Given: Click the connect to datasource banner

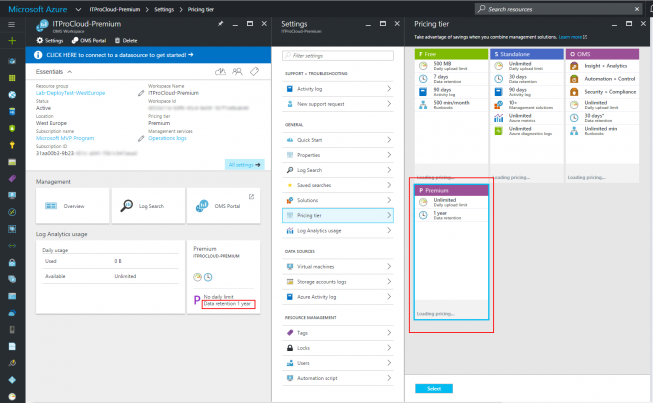Looking at the screenshot, I should pyautogui.click(x=148, y=55).
